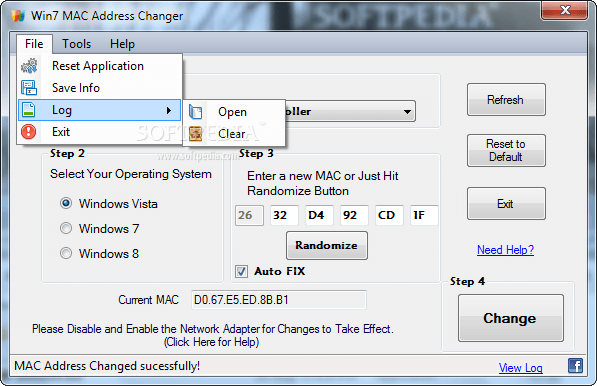Screen dimensions: 597x386
Task: Select the Windows 7 radio button
Action: pos(66,228)
